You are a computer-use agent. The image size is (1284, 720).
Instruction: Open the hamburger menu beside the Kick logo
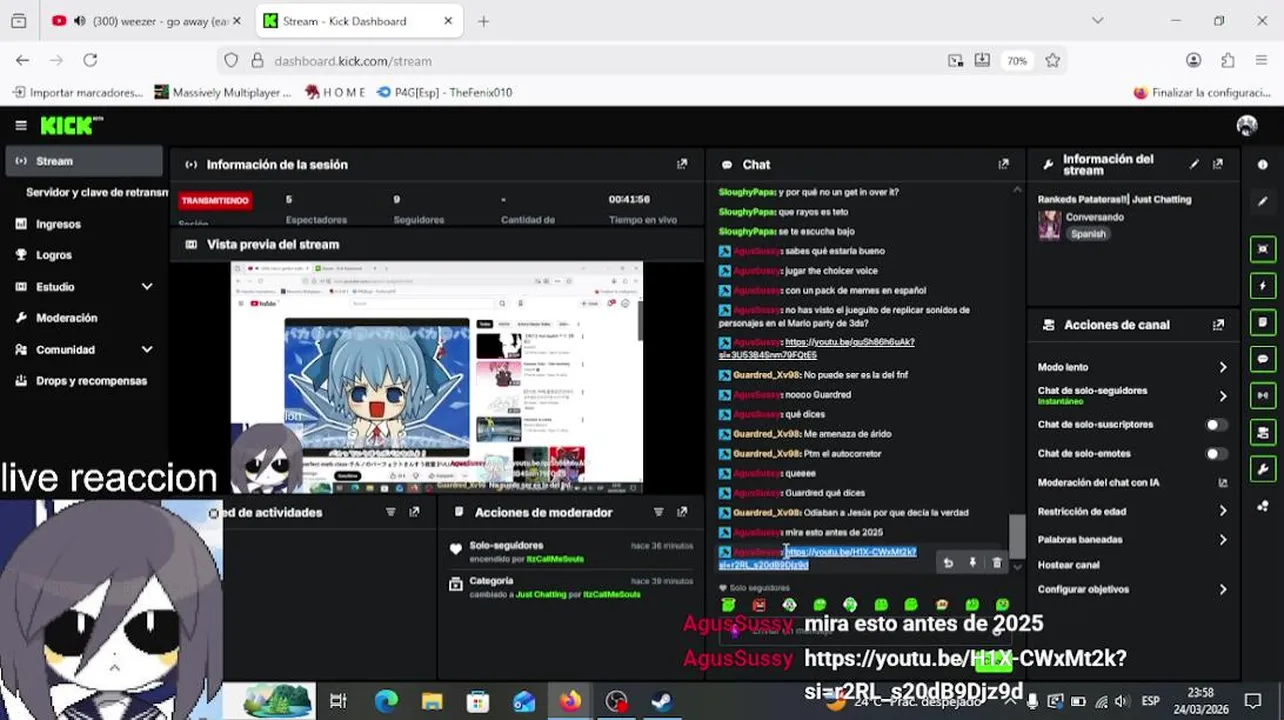(x=20, y=125)
